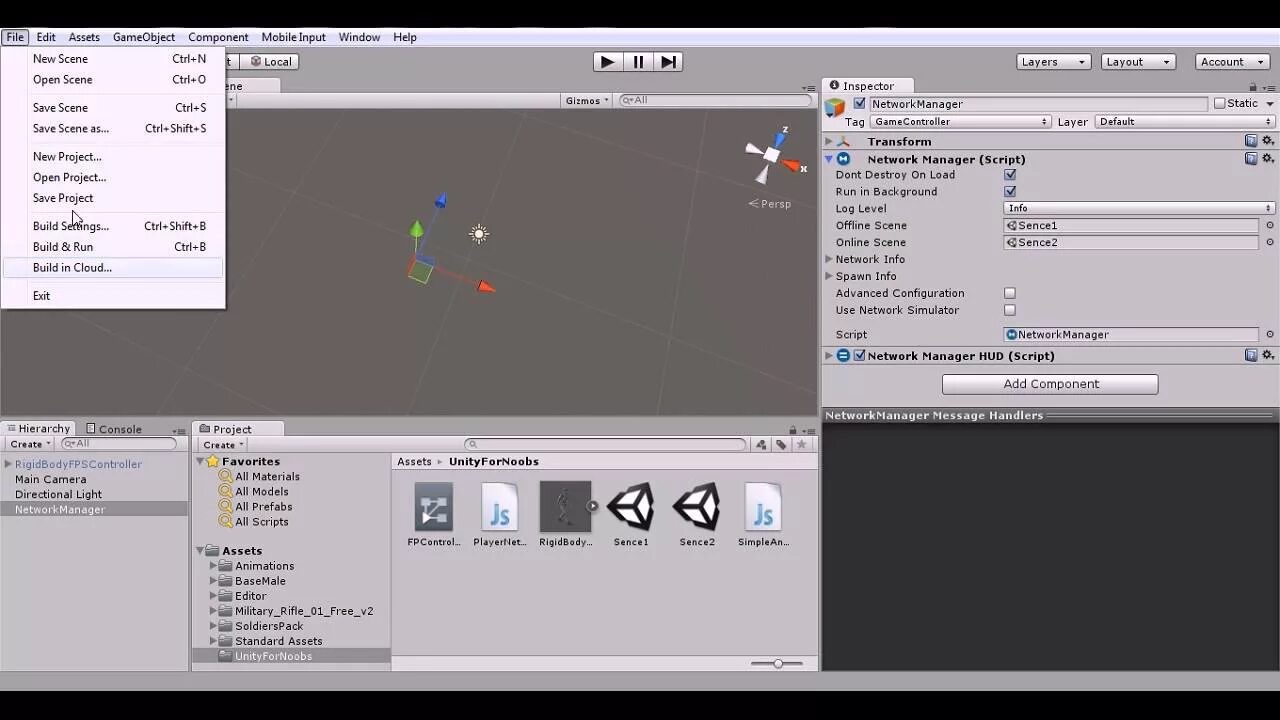Click the save search star icon
Image resolution: width=1280 pixels, height=720 pixels.
[x=801, y=445]
